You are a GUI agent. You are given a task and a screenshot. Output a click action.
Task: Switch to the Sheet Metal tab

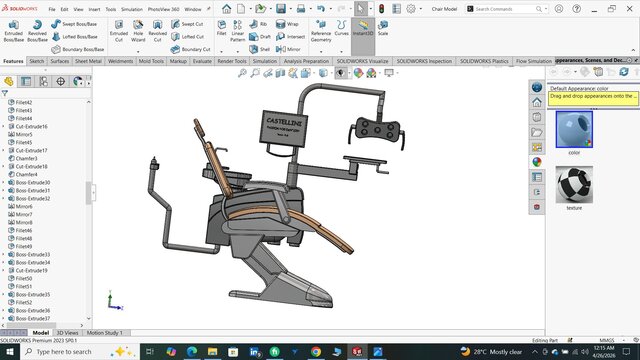point(88,61)
